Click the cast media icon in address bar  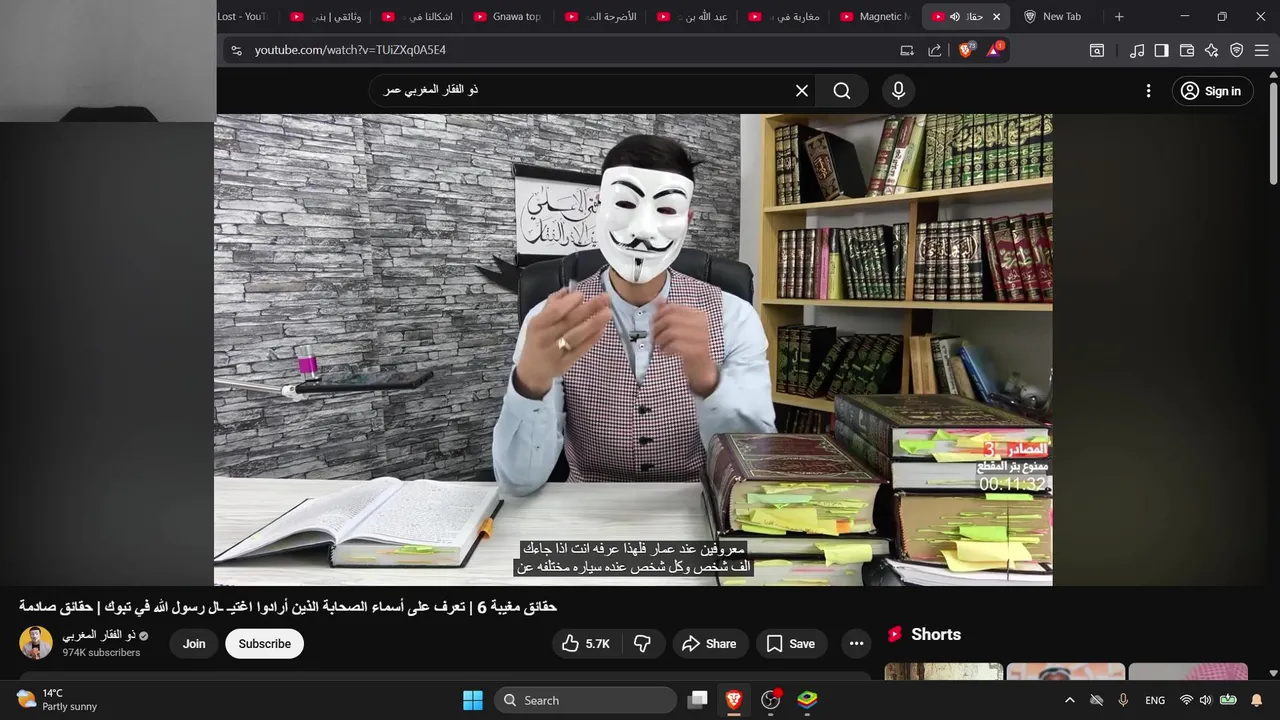[907, 50]
